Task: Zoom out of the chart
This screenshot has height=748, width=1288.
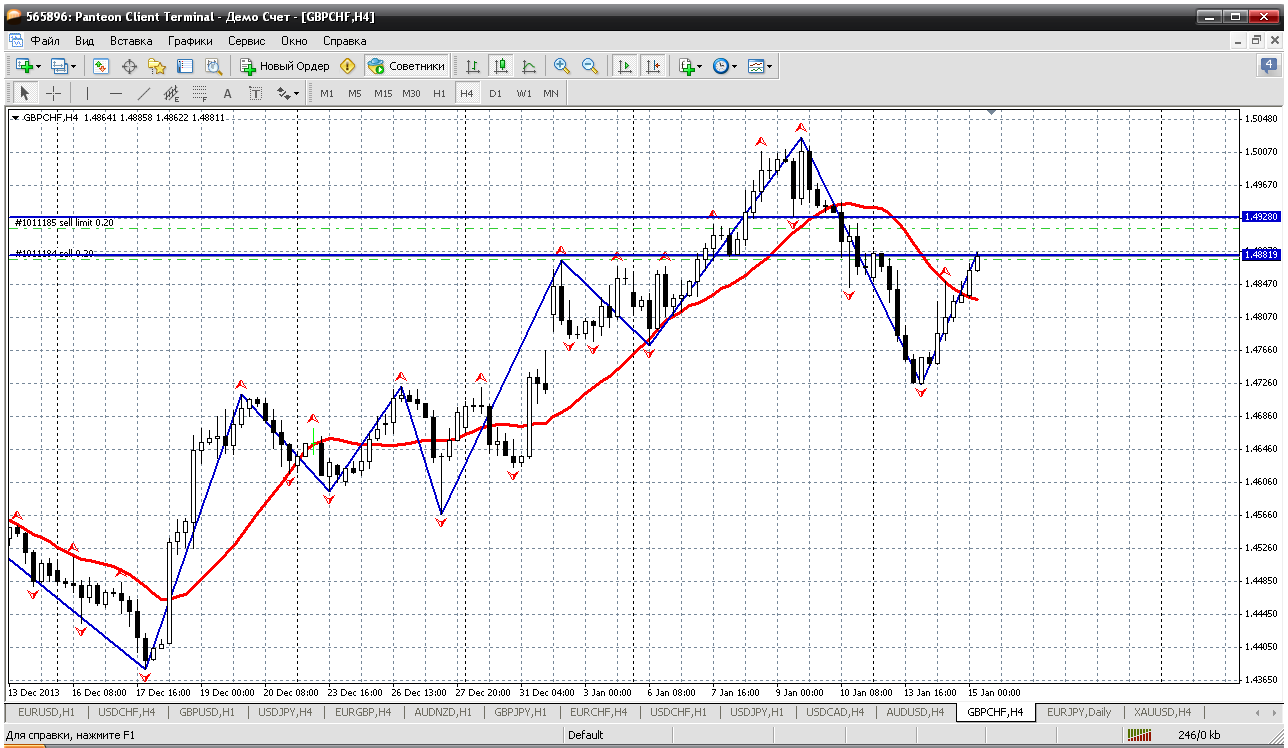Action: tap(590, 66)
